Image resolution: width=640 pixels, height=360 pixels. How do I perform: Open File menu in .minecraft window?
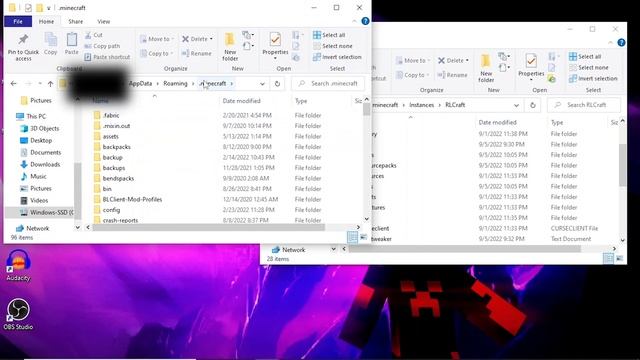pyautogui.click(x=18, y=21)
